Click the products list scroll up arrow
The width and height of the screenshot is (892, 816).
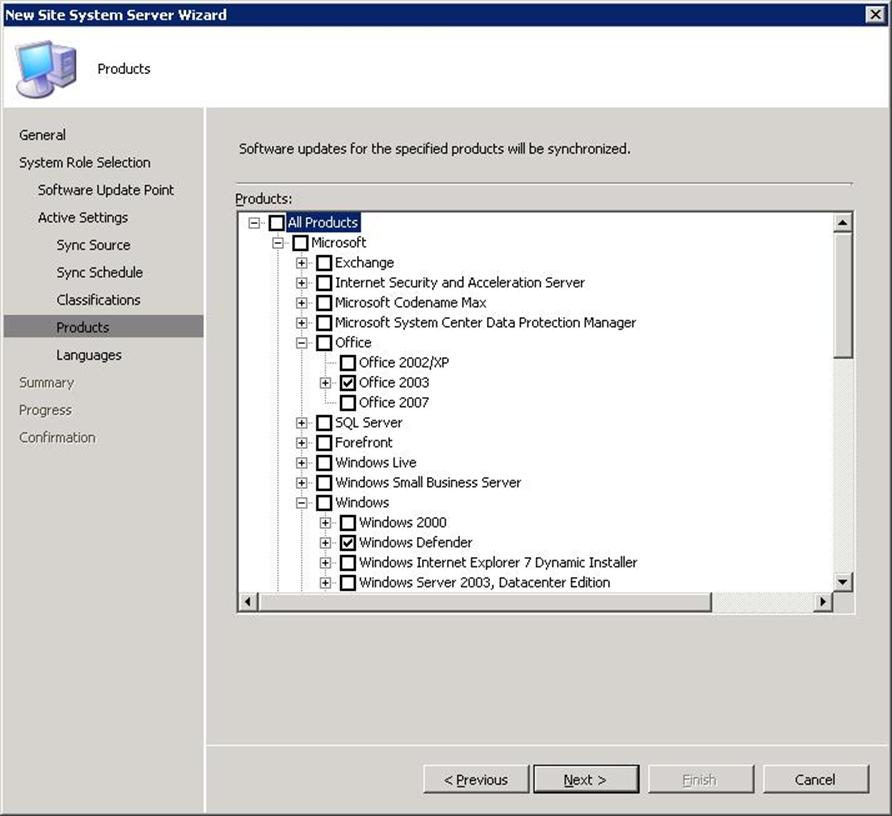[x=843, y=222]
